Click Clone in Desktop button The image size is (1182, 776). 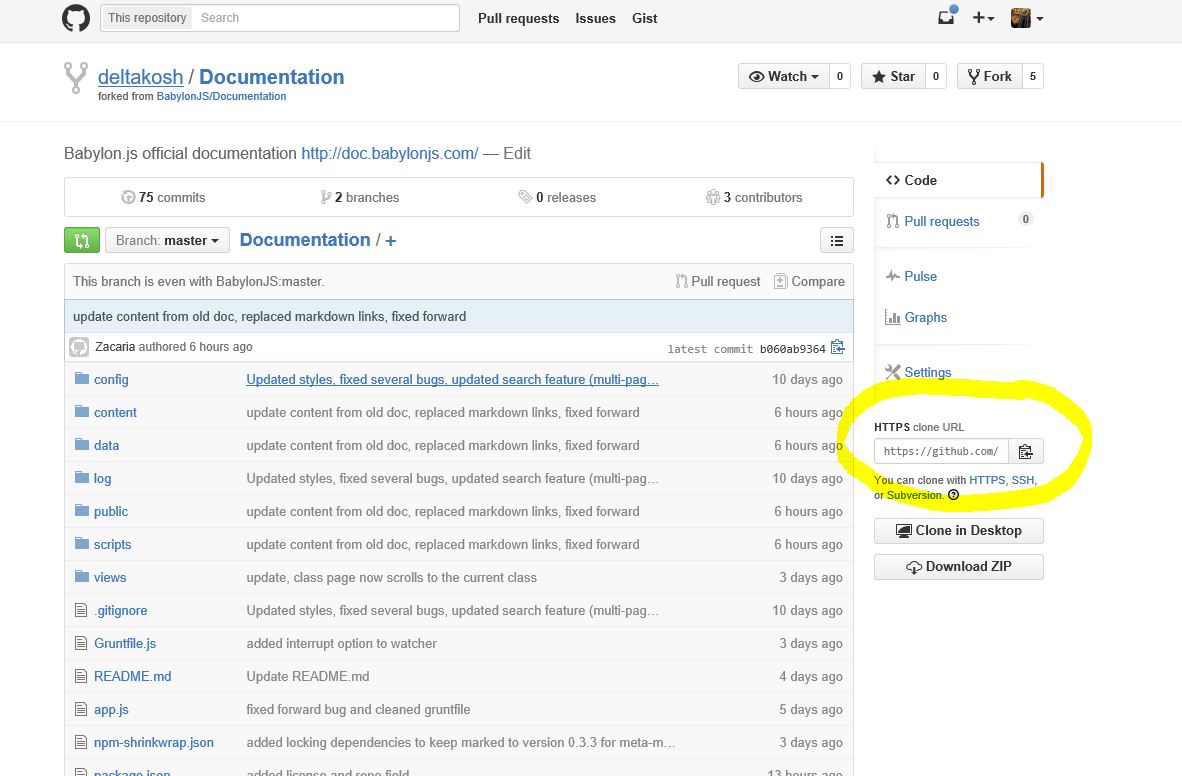tap(959, 531)
